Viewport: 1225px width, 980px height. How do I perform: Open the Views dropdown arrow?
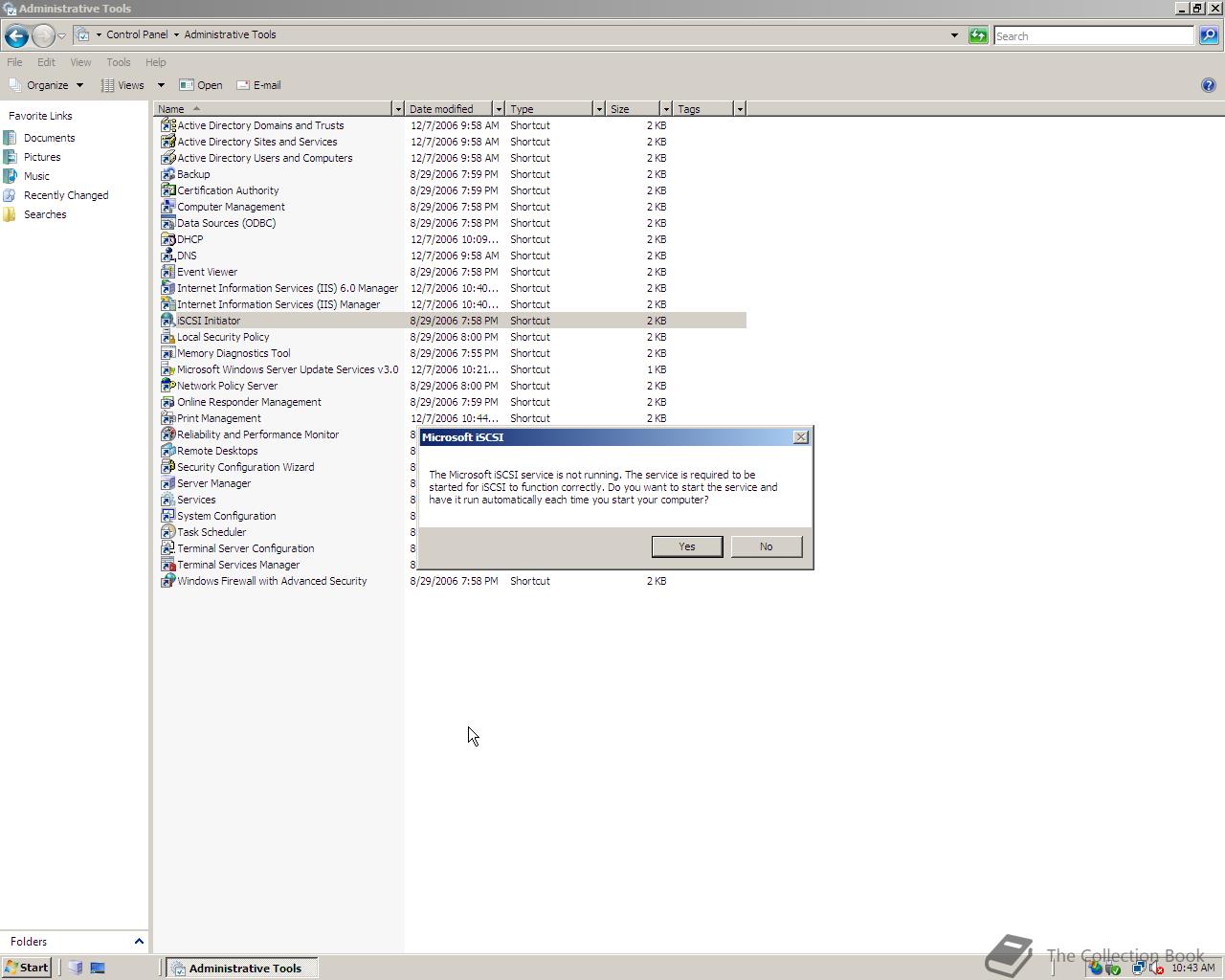pyautogui.click(x=161, y=85)
